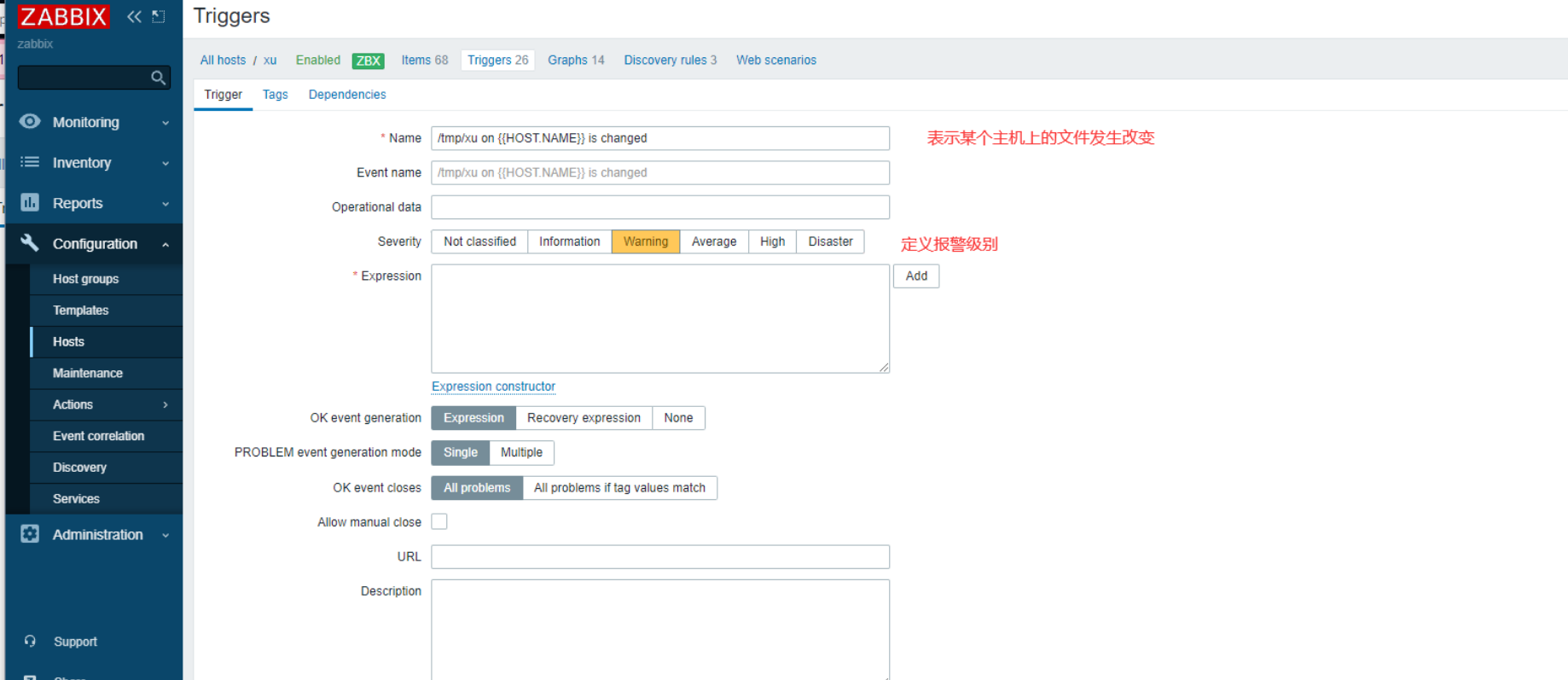Open the Support link
The image size is (1568, 680).
[x=75, y=642]
